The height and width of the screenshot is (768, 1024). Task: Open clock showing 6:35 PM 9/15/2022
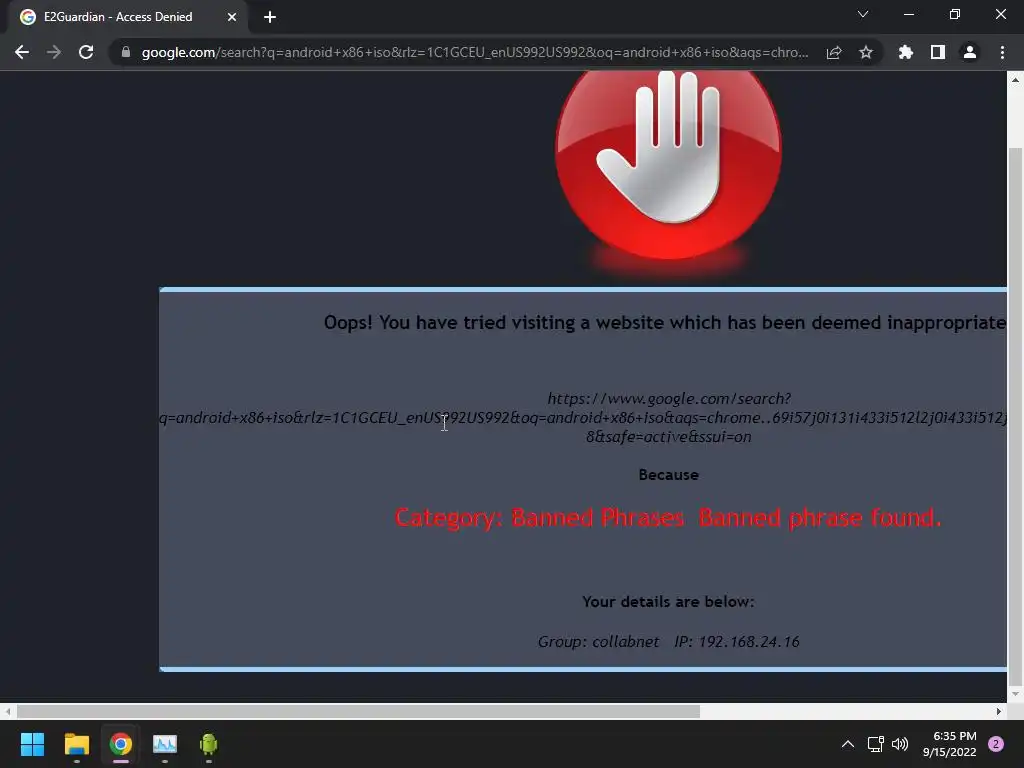pyautogui.click(x=950, y=744)
